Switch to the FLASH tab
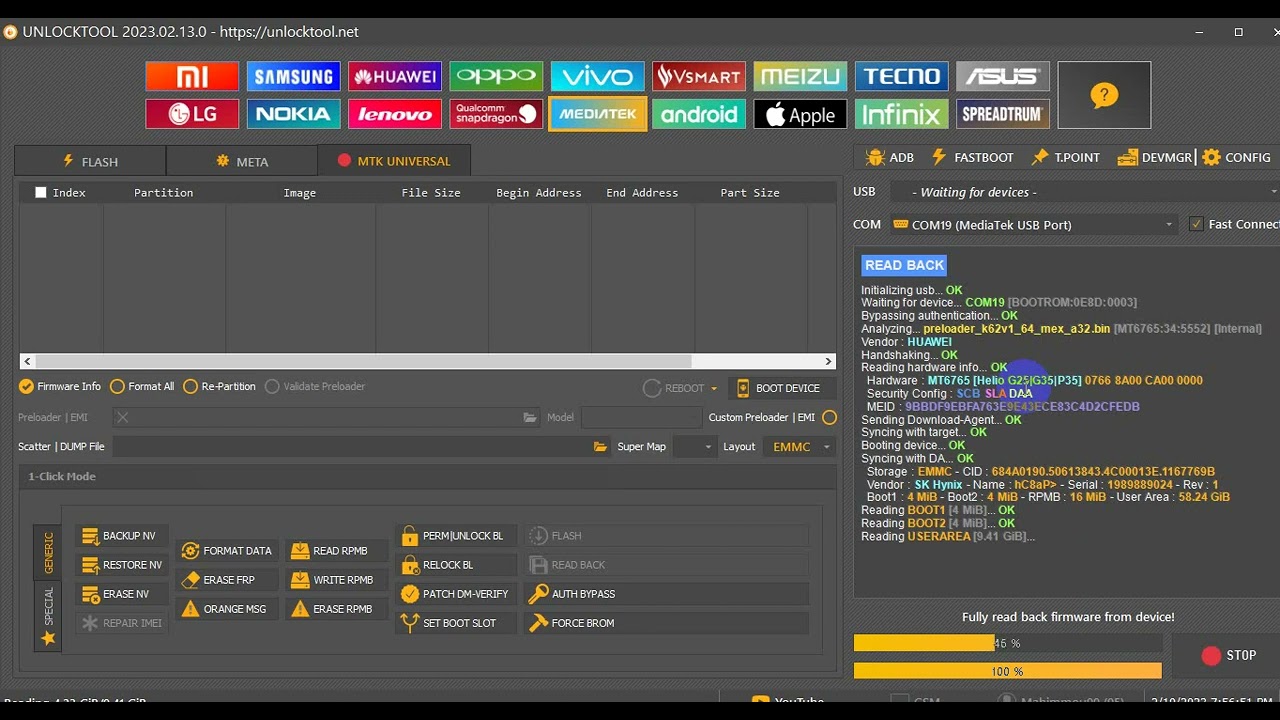Screen dimensions: 1280x720 click(90, 161)
